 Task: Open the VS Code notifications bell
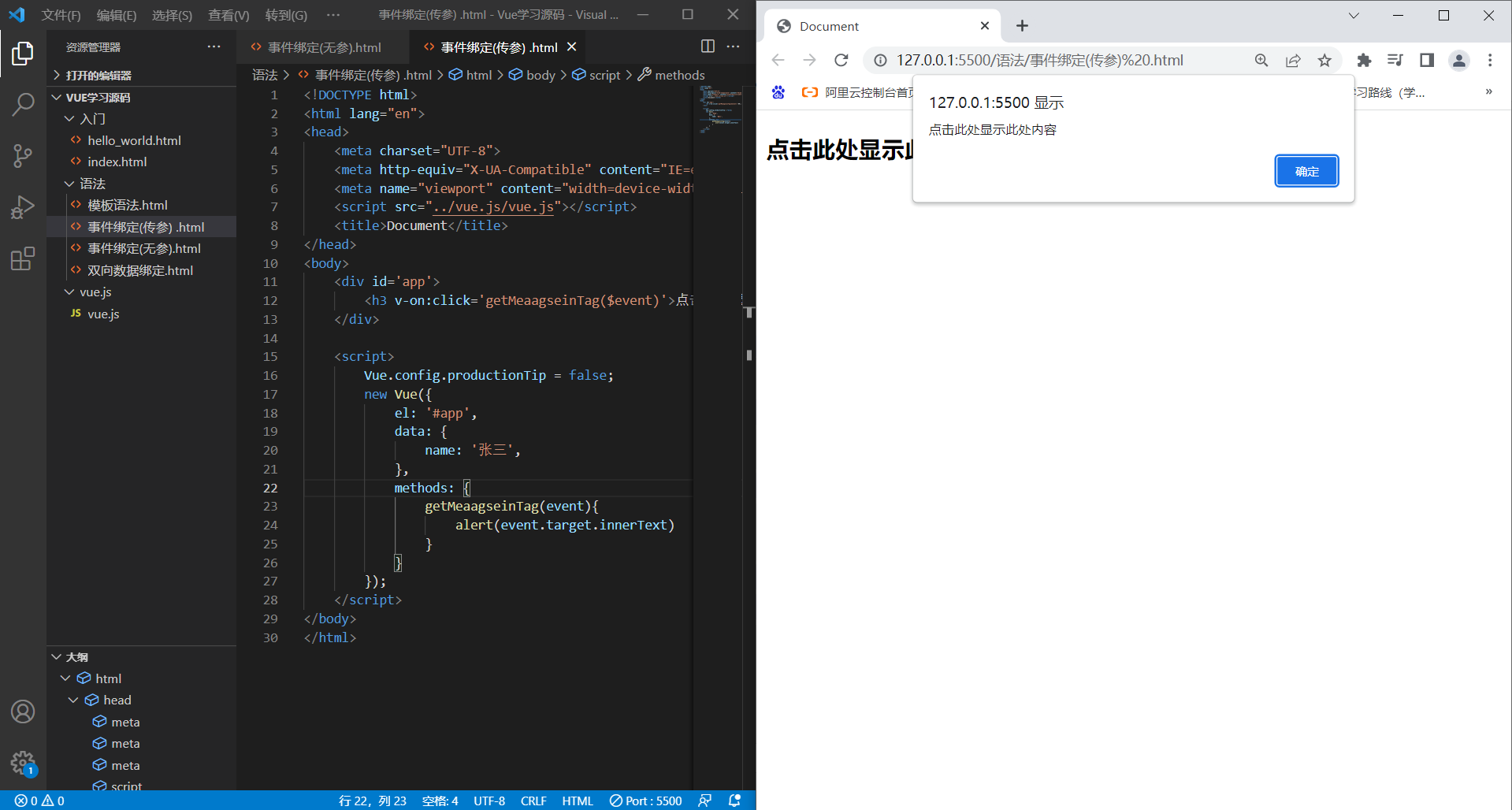coord(734,801)
